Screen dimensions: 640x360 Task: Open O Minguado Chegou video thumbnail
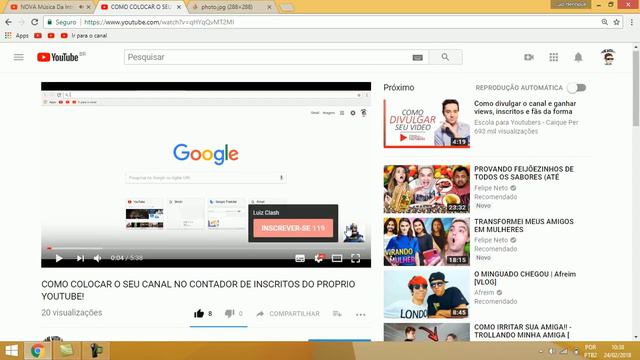[427, 294]
